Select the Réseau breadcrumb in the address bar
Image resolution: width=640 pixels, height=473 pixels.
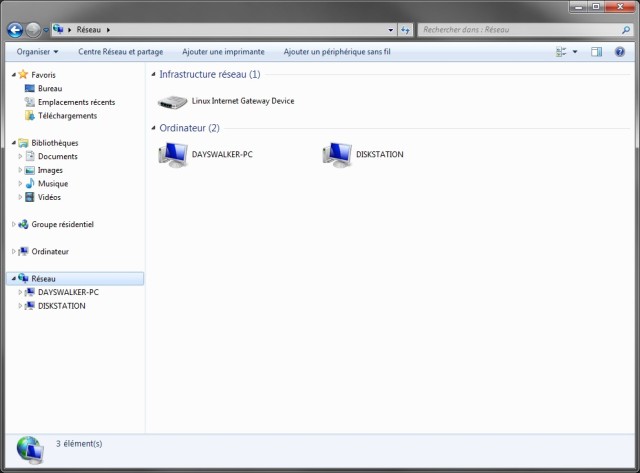(x=89, y=30)
